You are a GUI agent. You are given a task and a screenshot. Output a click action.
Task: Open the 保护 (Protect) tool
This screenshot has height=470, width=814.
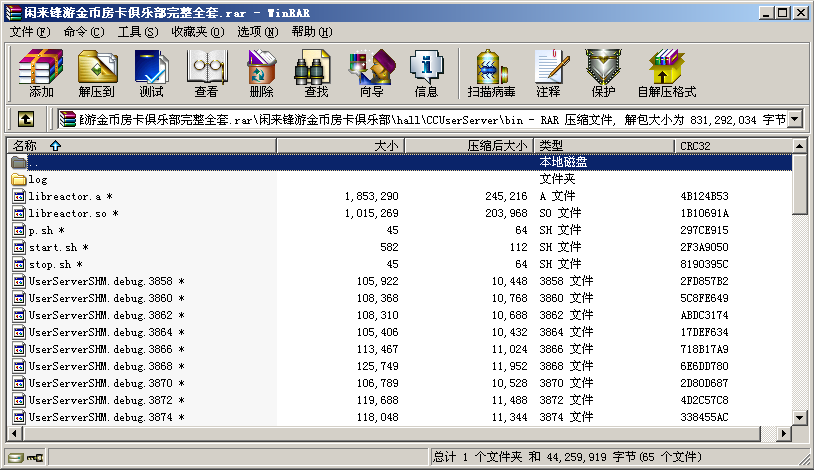coord(603,74)
